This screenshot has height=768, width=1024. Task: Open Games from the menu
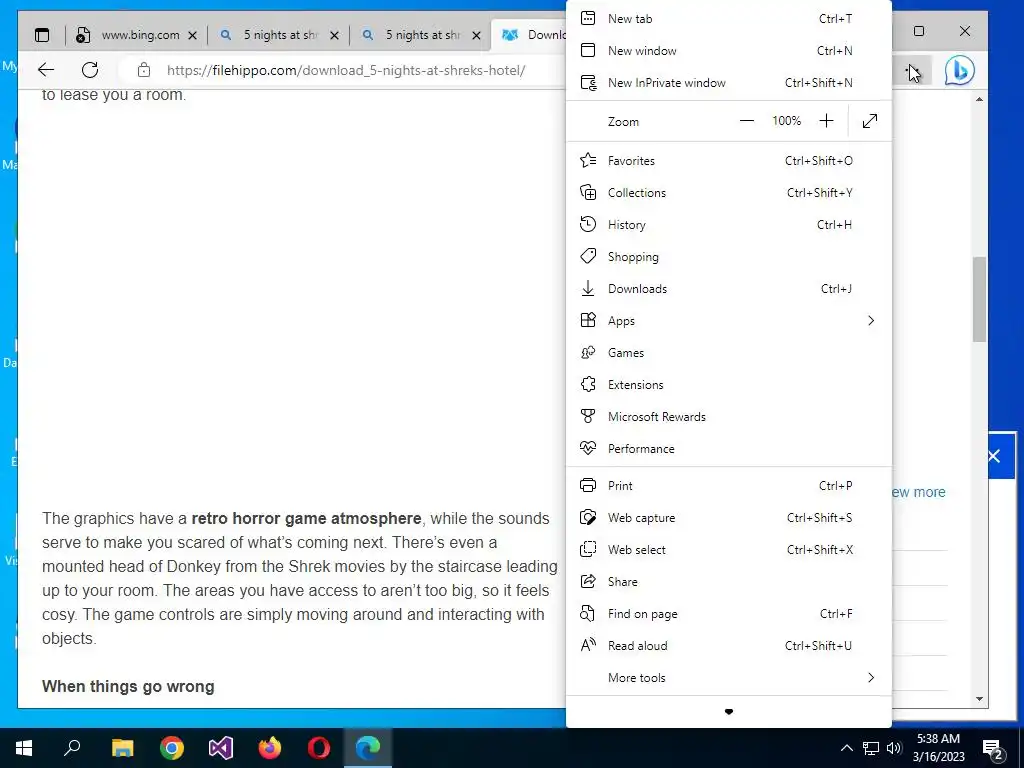[x=729, y=353]
